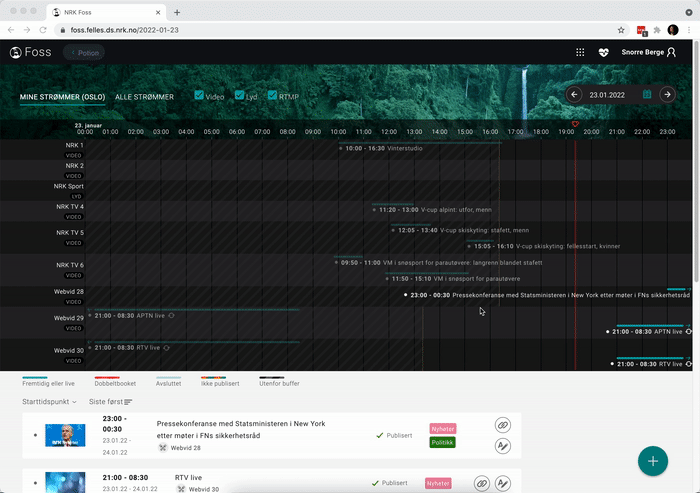The image size is (700, 493).
Task: Open the browser extensions puzzle icon
Action: tap(657, 30)
